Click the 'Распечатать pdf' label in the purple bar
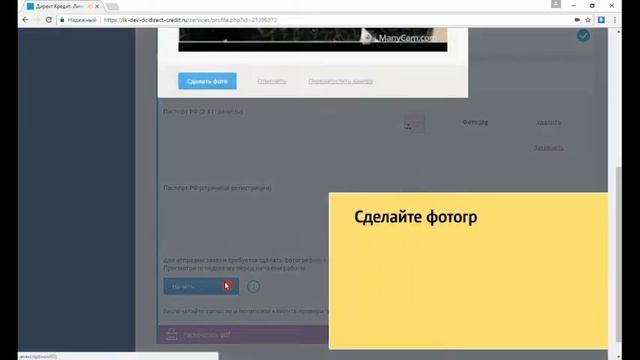This screenshot has width=640, height=360. click(207, 335)
